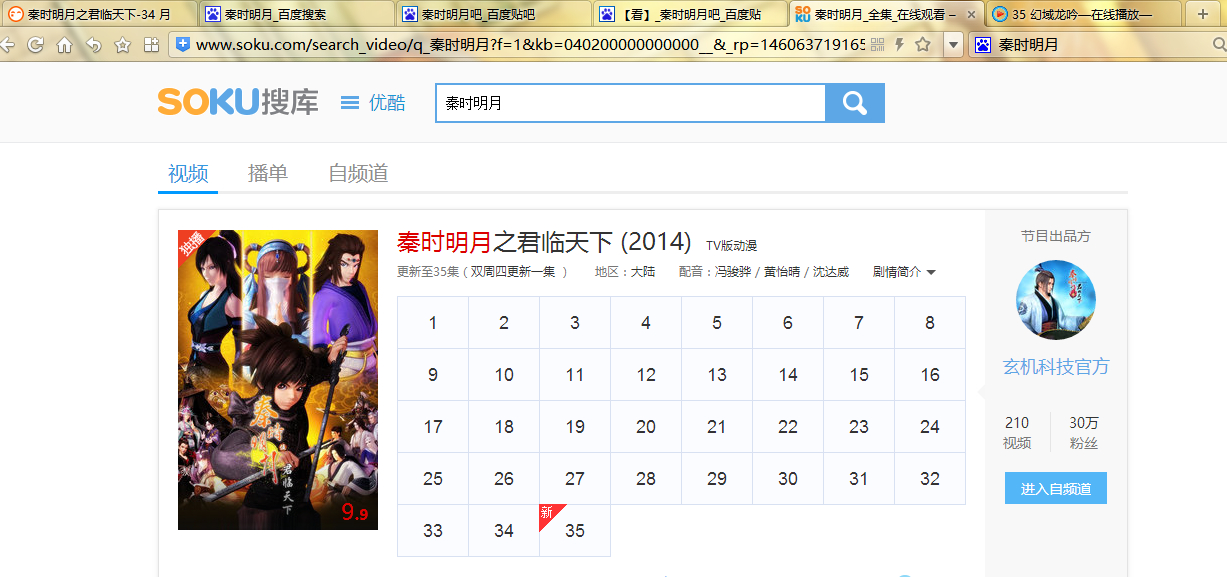
Task: Expand the 剧情简介 dropdown
Action: pos(904,272)
